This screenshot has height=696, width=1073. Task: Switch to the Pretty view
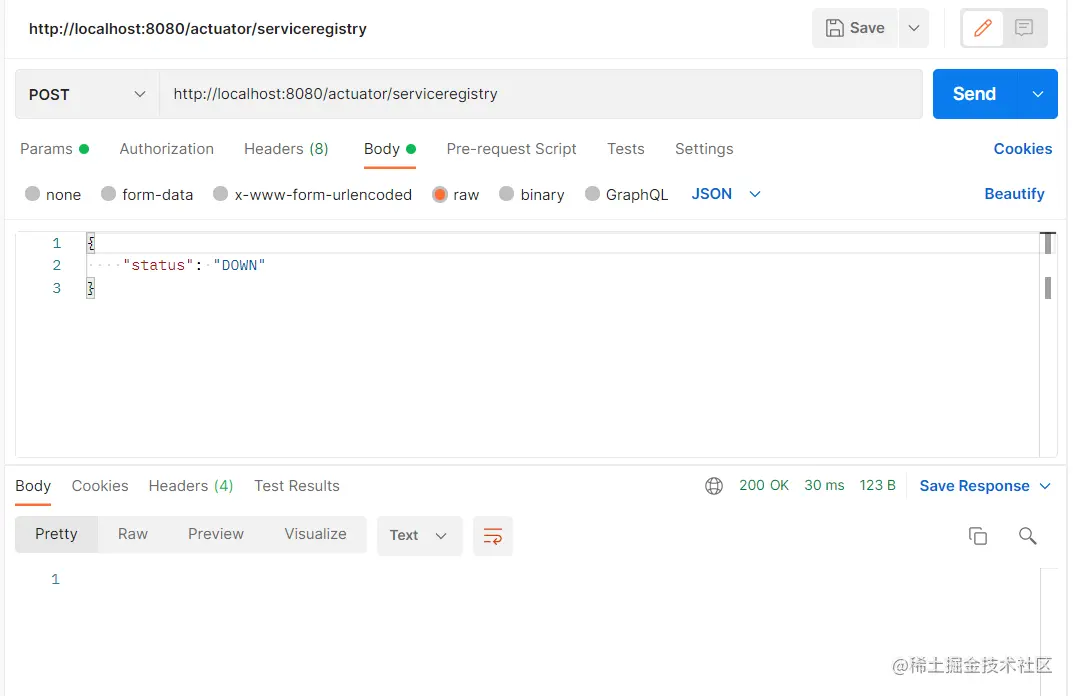click(x=56, y=534)
